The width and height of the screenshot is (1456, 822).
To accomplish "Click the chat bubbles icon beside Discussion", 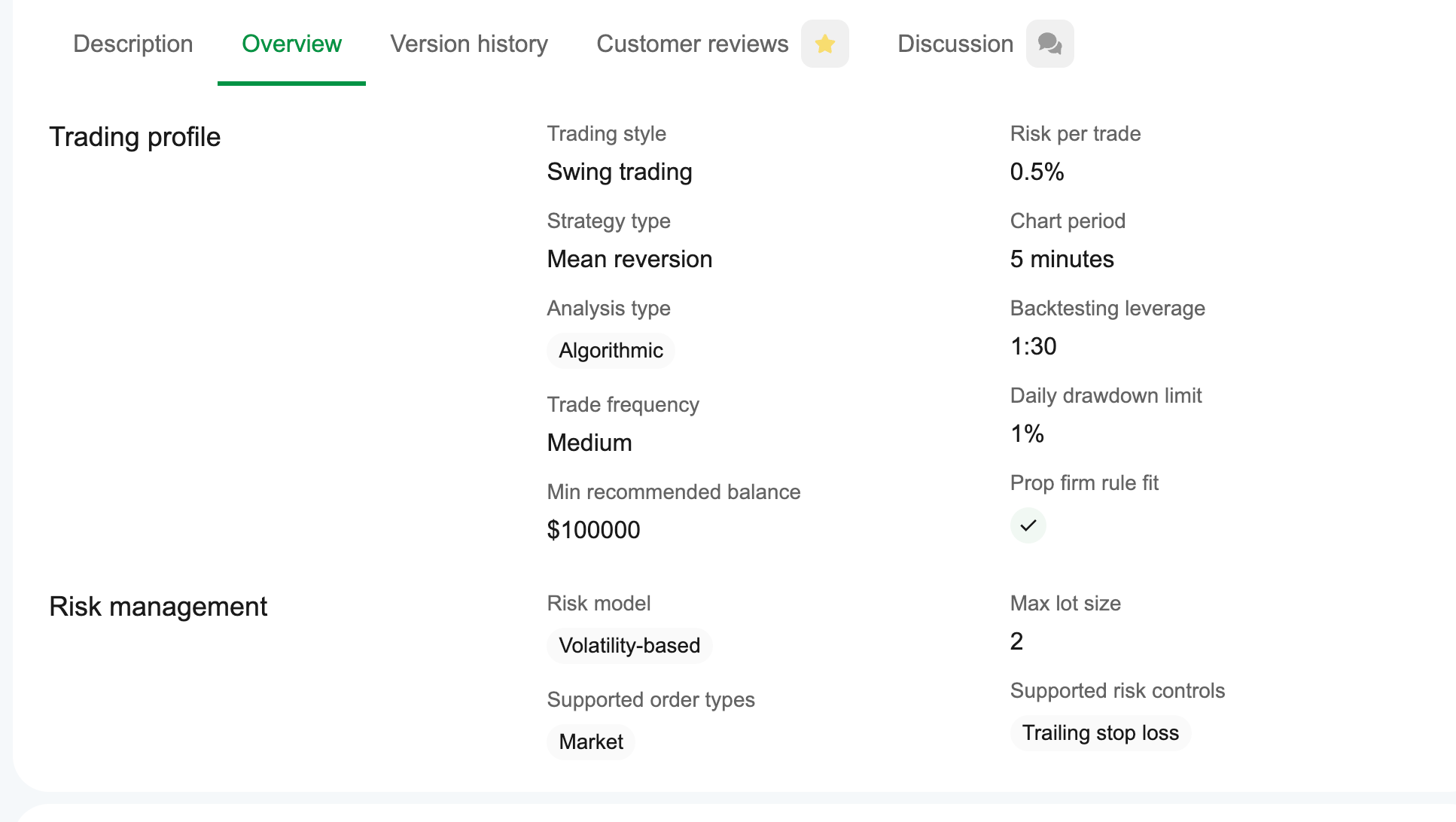I will 1049,44.
